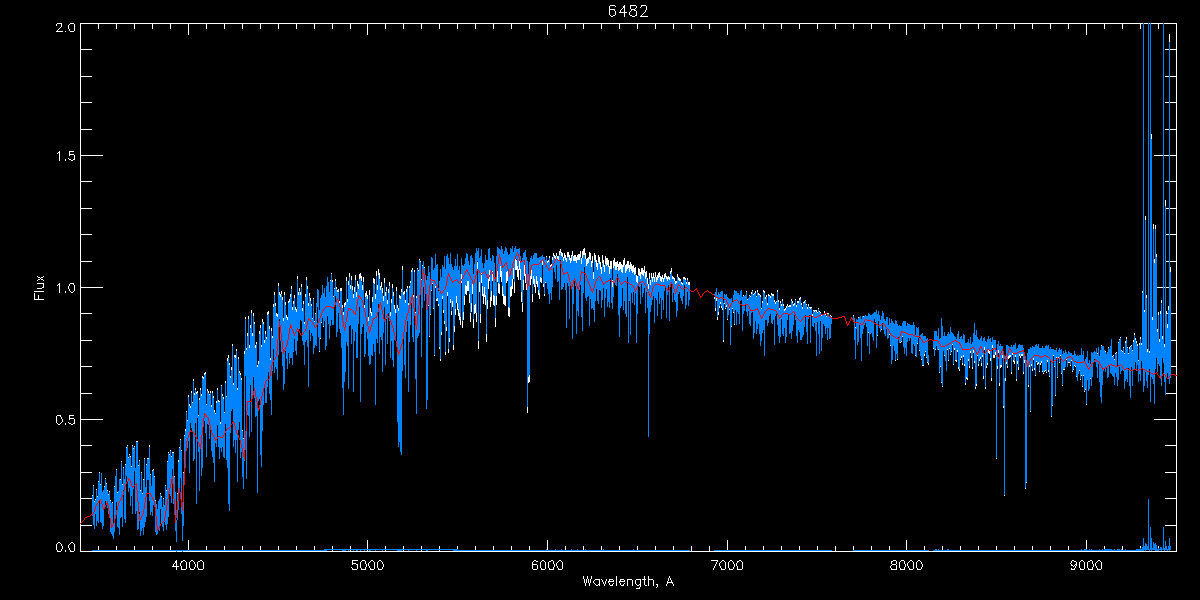The width and height of the screenshot is (1200, 600).
Task: Click the 6000 wavelength tick label
Action: click(547, 565)
